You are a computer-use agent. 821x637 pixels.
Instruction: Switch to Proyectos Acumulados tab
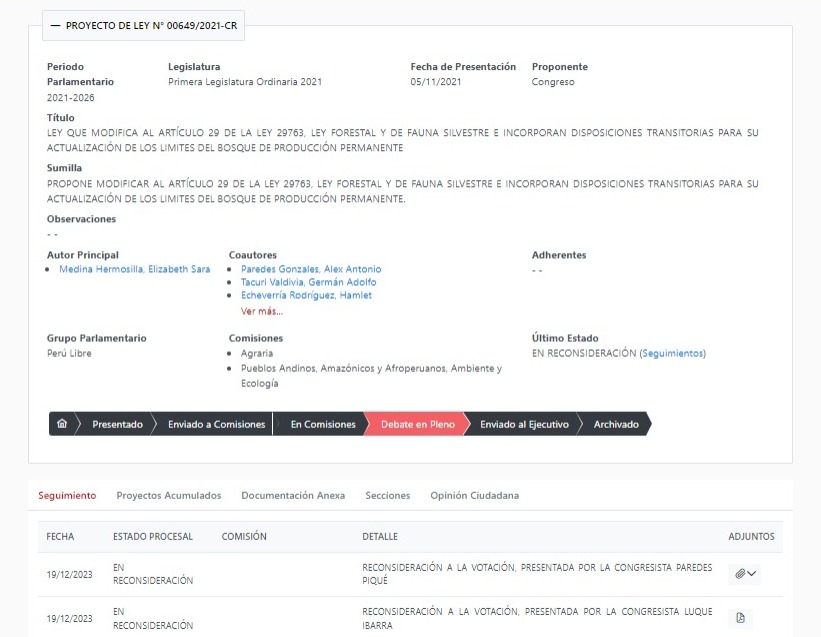[x=168, y=495]
